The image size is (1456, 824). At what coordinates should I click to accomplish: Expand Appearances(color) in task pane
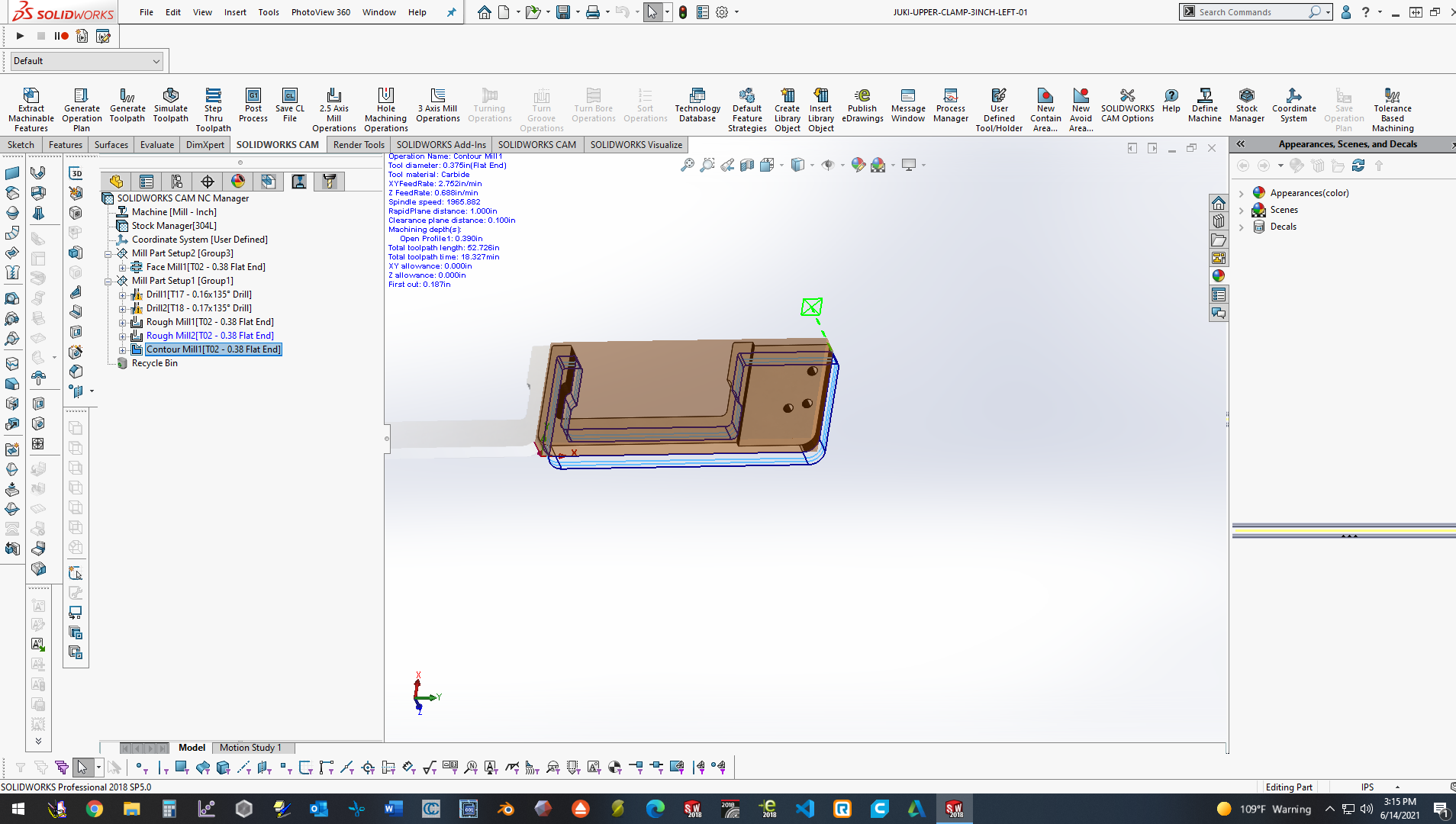[x=1242, y=194]
